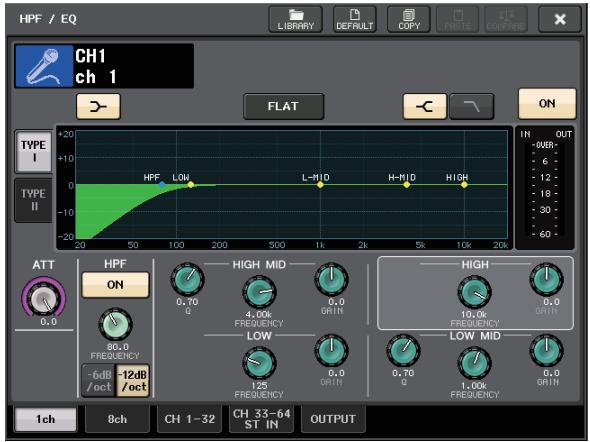The image size is (590, 442).
Task: Select EQ TYPE II
Action: pyautogui.click(x=33, y=200)
